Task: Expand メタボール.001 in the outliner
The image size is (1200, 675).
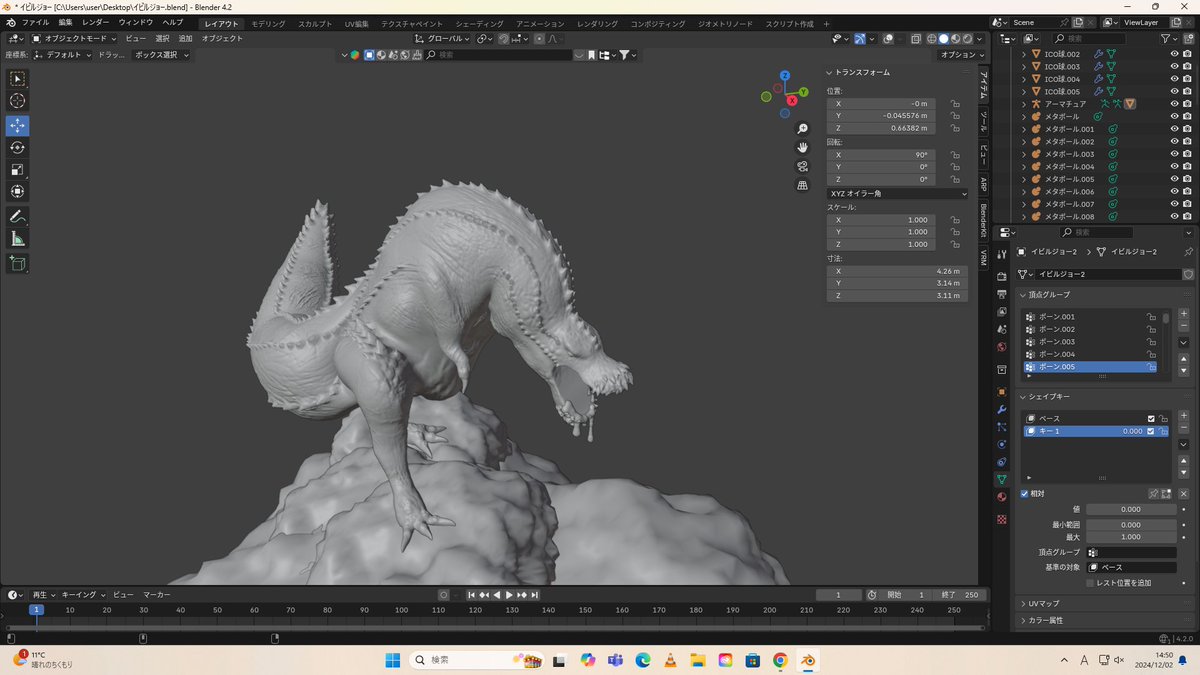Action: pyautogui.click(x=1024, y=129)
